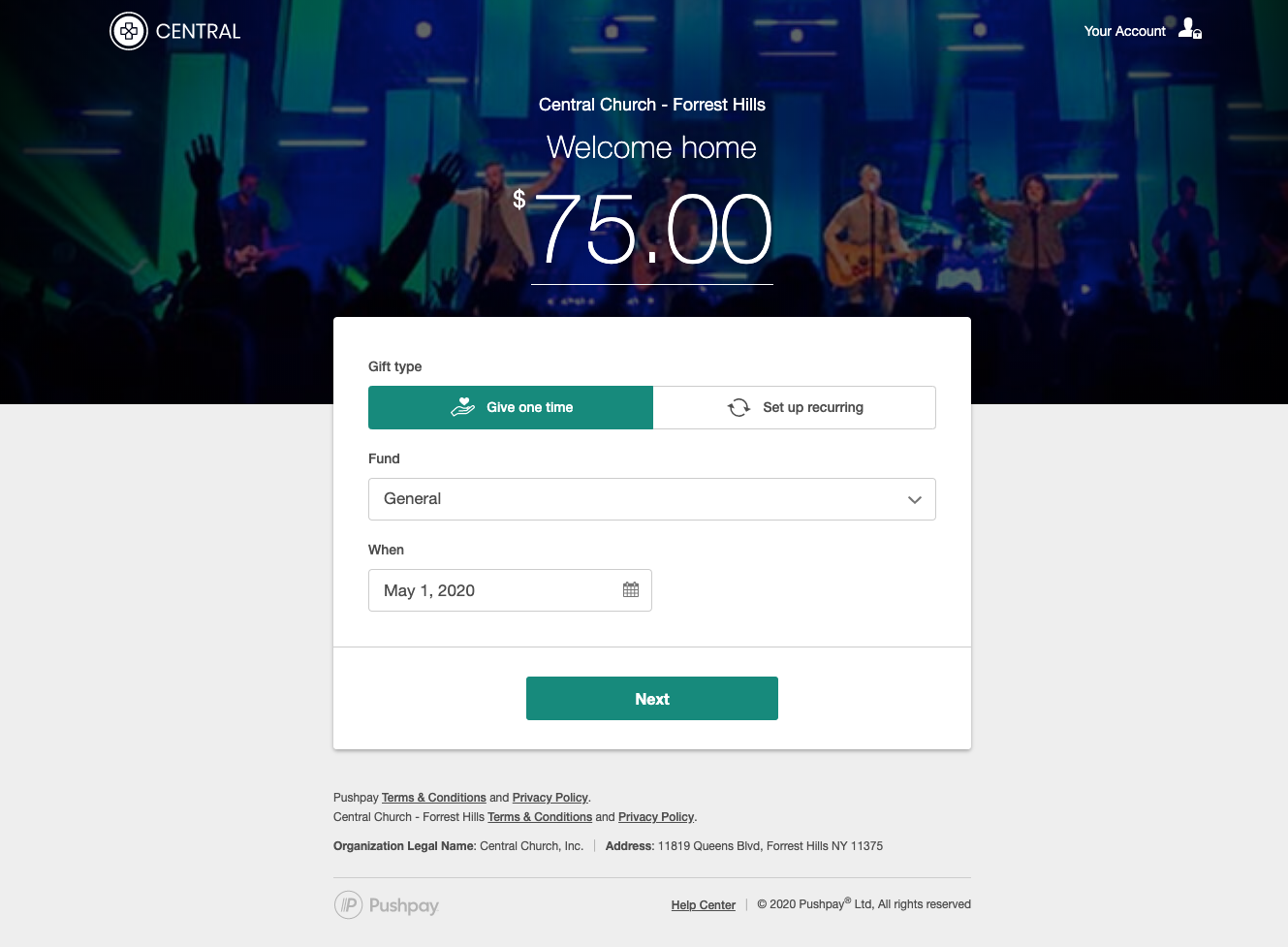1288x947 pixels.
Task: Click the 75.00 amount input field
Action: (652, 231)
